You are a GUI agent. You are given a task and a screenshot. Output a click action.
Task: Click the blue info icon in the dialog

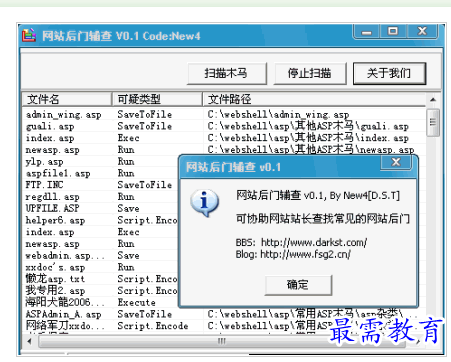pyautogui.click(x=205, y=203)
